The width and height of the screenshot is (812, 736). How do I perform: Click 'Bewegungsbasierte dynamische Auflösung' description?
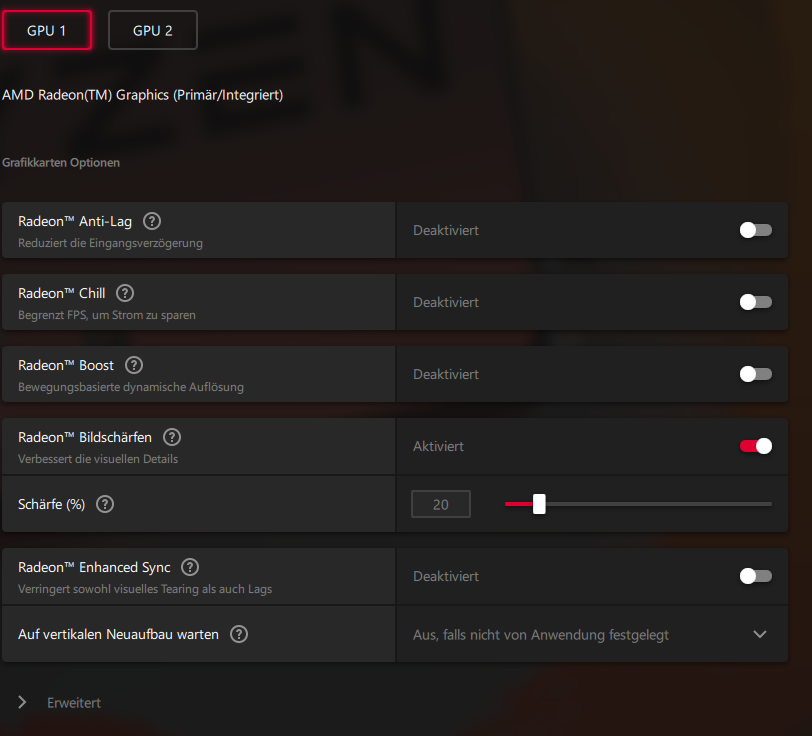coord(130,387)
